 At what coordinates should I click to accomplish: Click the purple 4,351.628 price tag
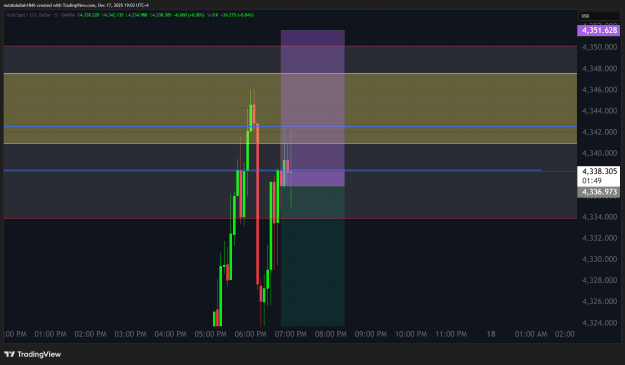(598, 30)
